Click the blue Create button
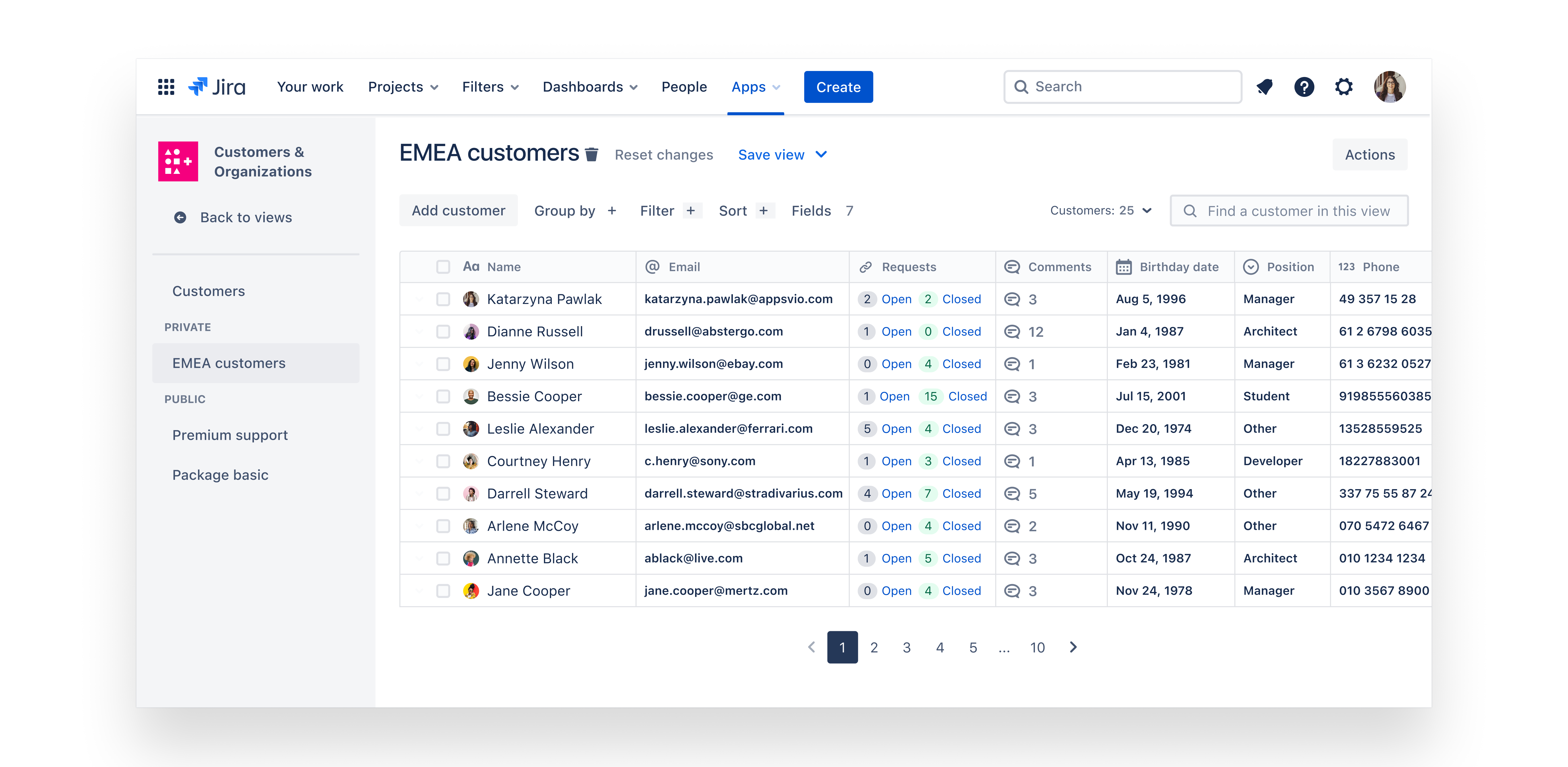The height and width of the screenshot is (767, 1568). pyautogui.click(x=838, y=87)
